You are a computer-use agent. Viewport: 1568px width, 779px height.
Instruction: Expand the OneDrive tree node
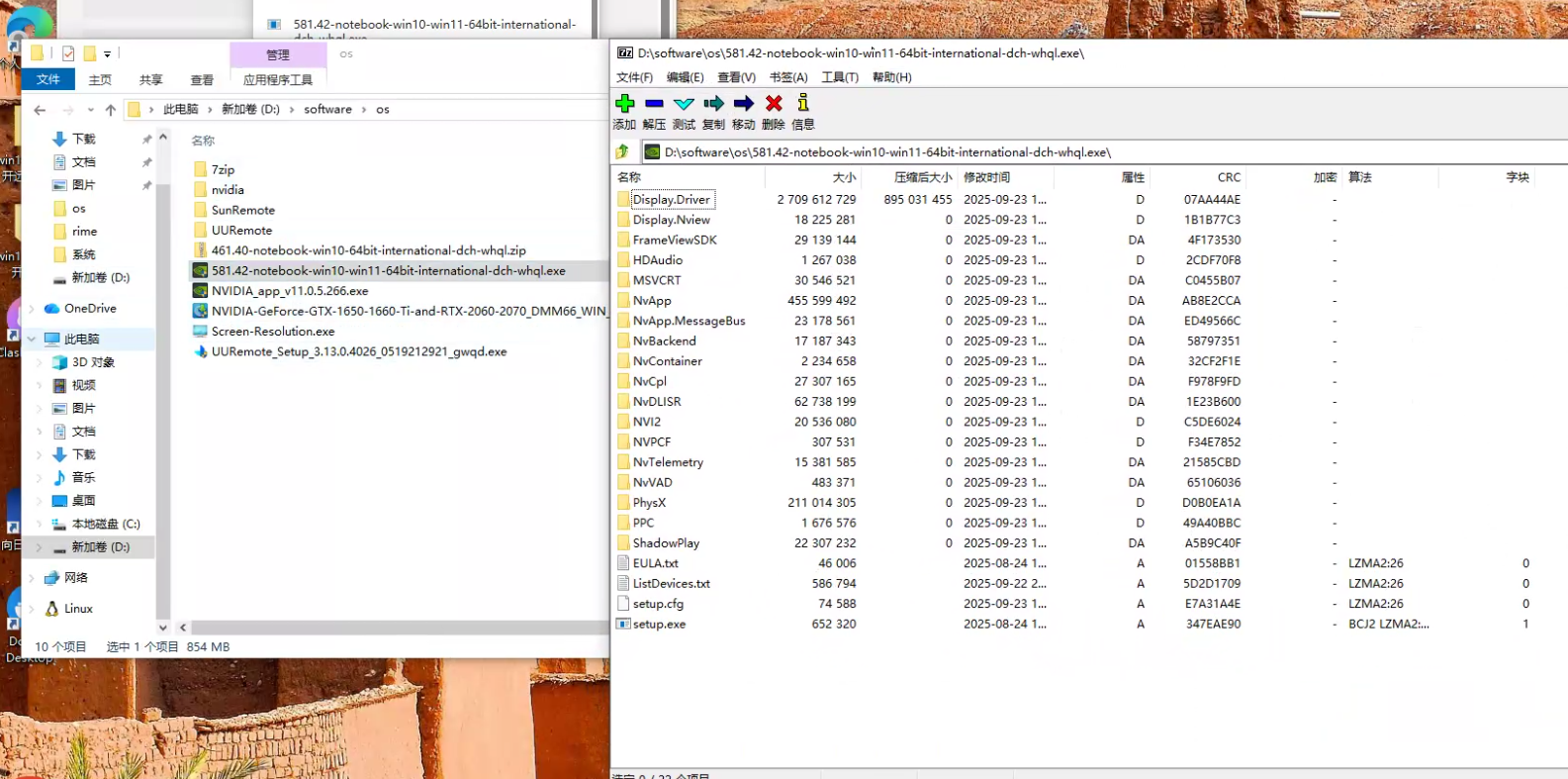point(34,309)
